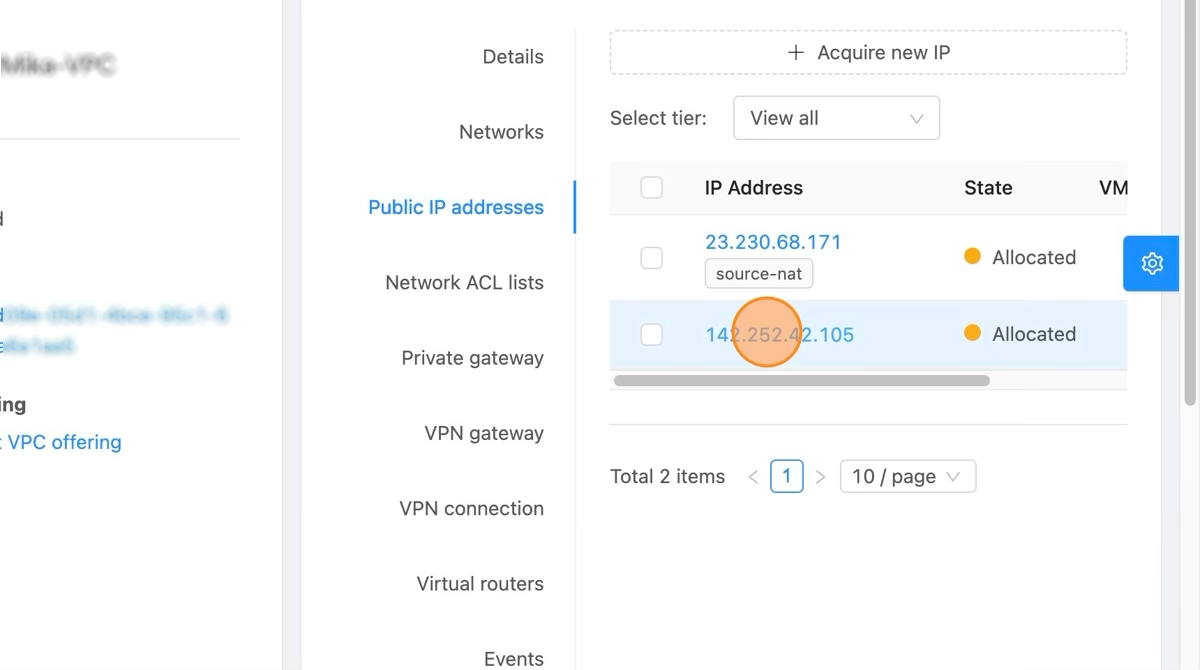The width and height of the screenshot is (1200, 670).
Task: Click the plus icon in Acquire new IP
Action: pos(796,53)
